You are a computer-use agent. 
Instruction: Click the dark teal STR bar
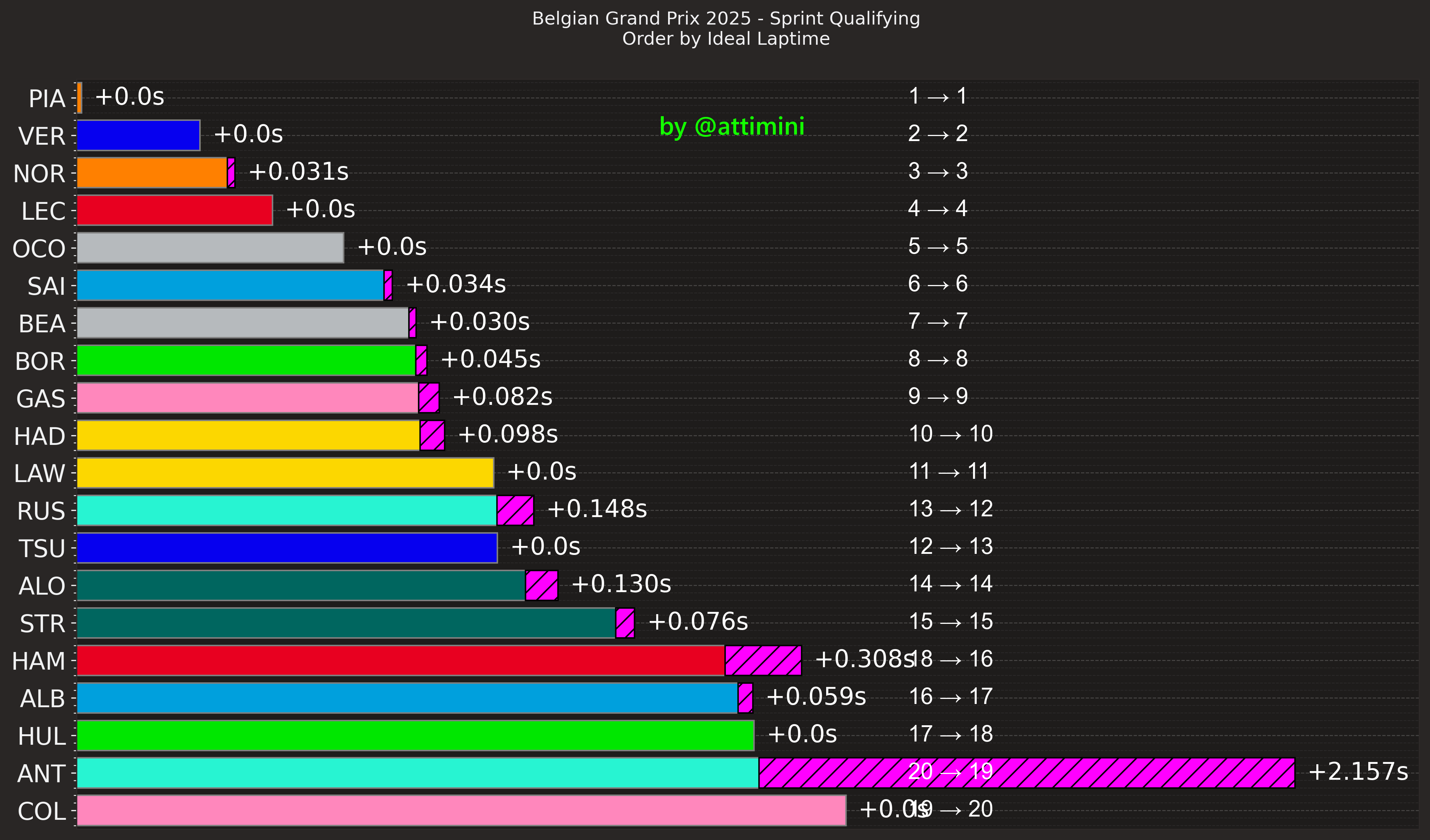click(x=345, y=624)
